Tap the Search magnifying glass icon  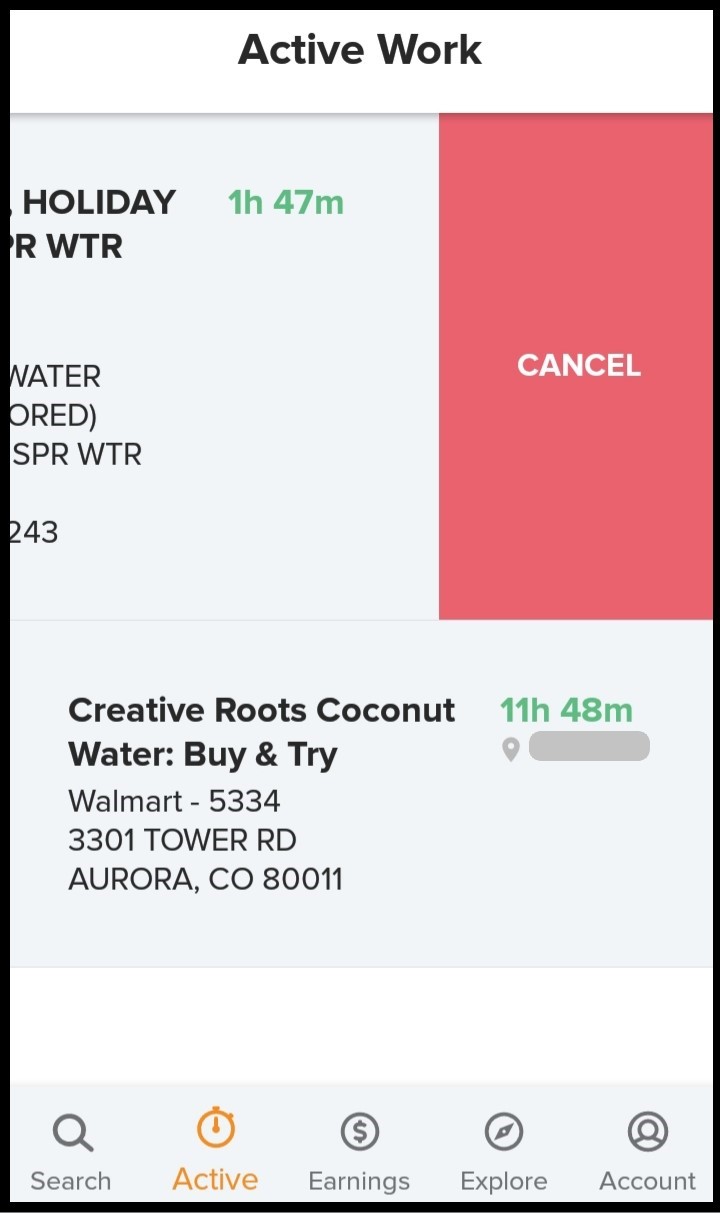[x=72, y=1133]
